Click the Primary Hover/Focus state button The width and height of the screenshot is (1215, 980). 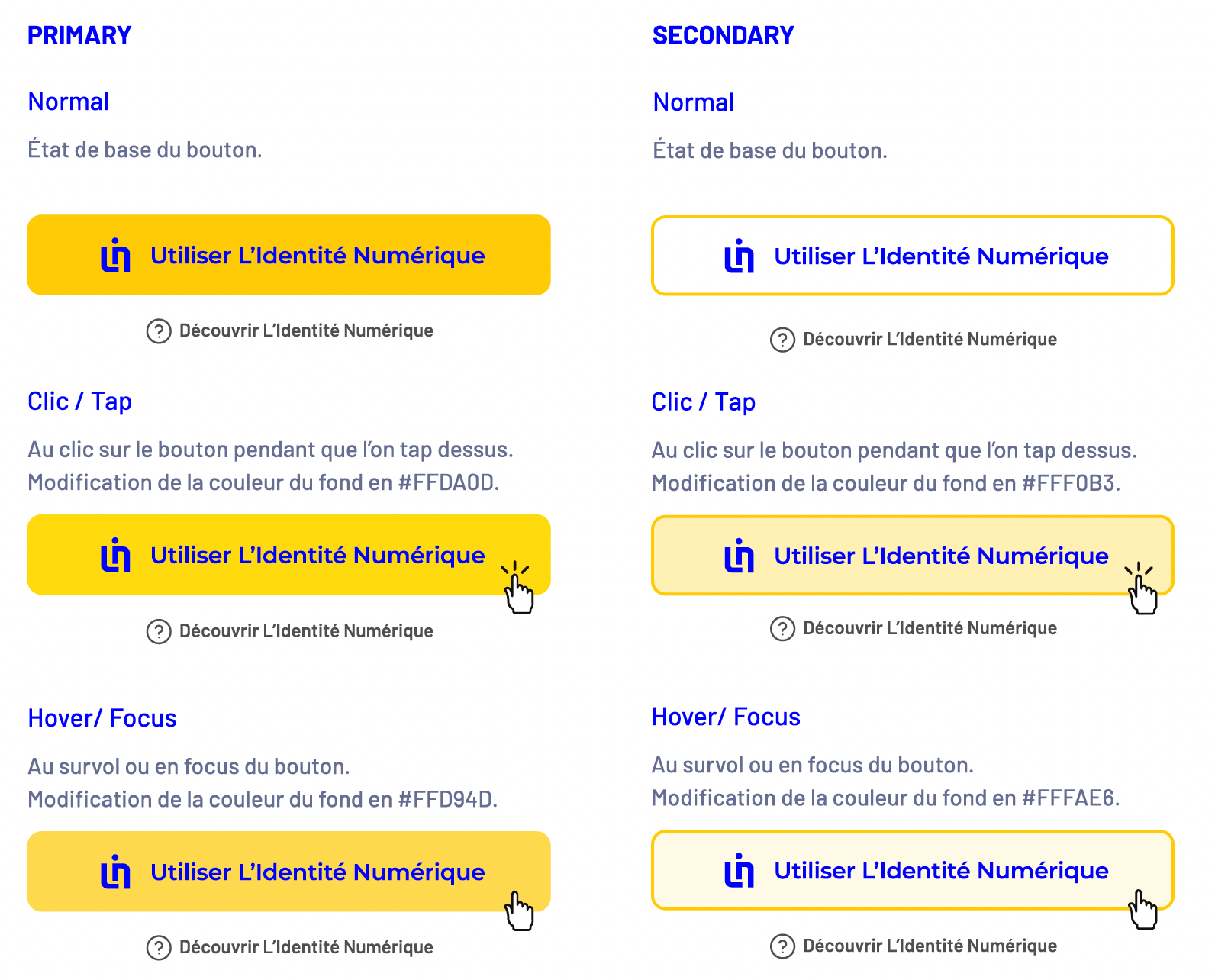(288, 872)
